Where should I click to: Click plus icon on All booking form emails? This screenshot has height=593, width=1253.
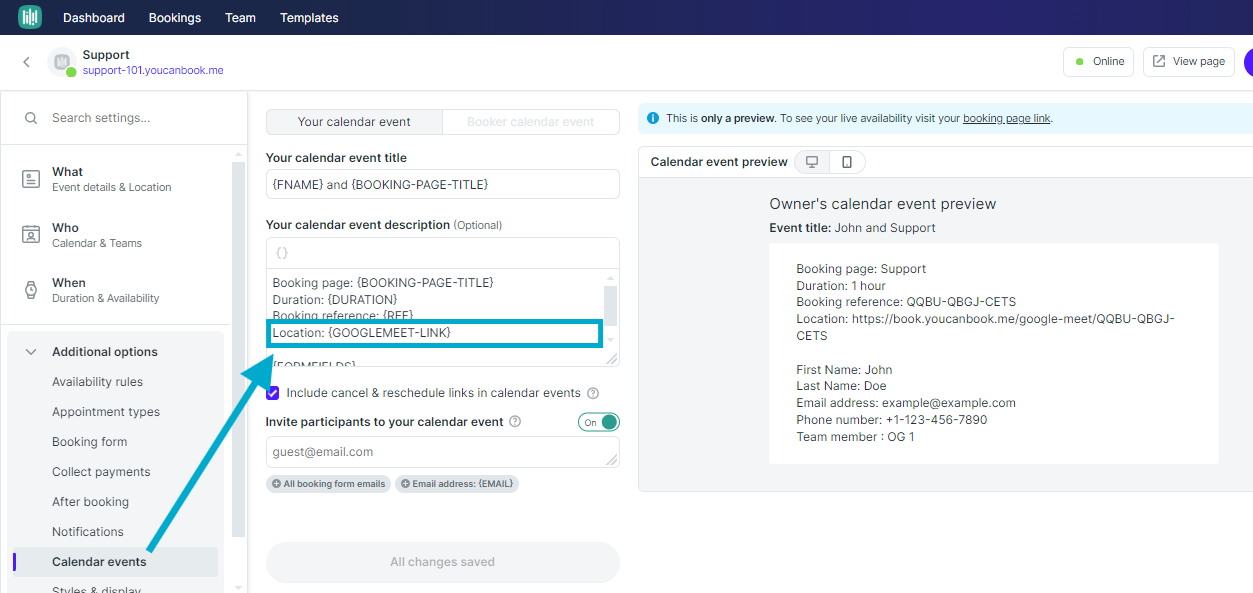pyautogui.click(x=276, y=484)
